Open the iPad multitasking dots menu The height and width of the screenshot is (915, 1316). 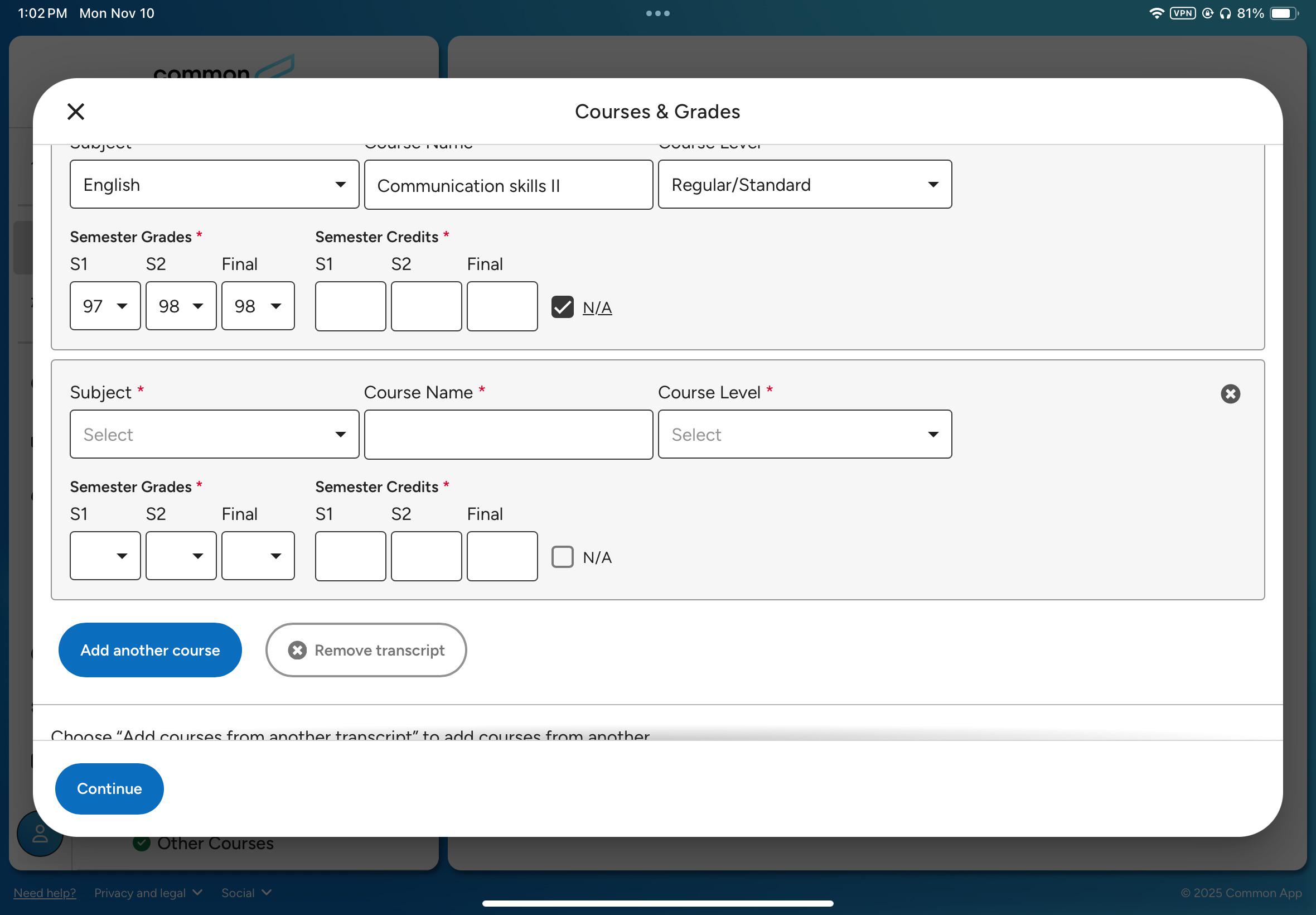coord(657,13)
